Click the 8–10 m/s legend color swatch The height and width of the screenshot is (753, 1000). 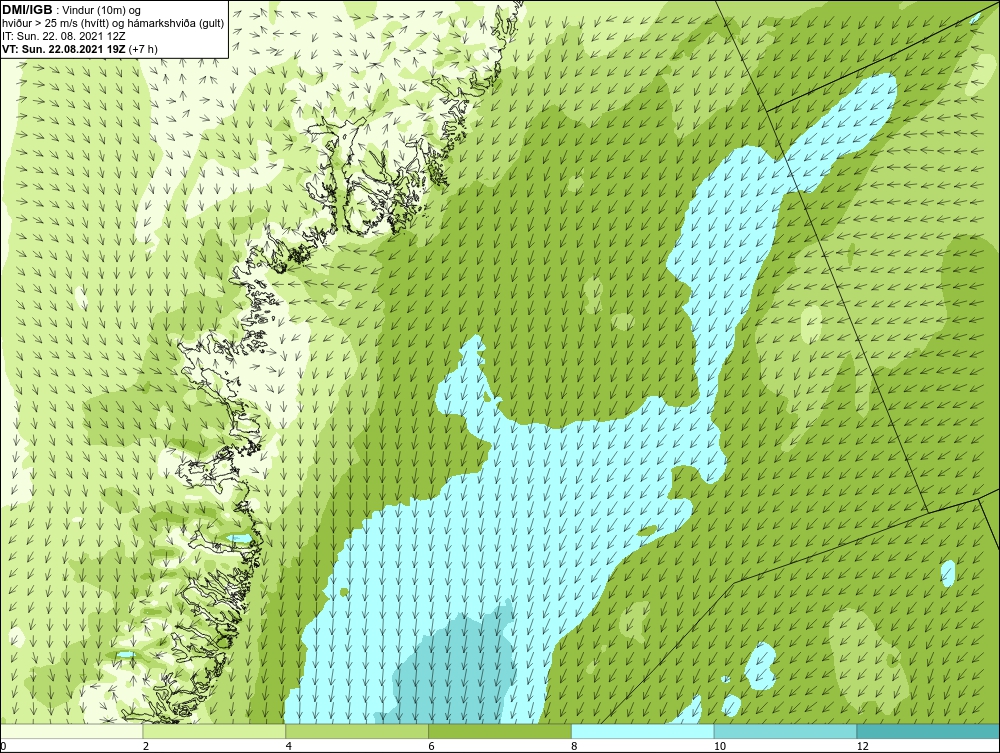643,731
